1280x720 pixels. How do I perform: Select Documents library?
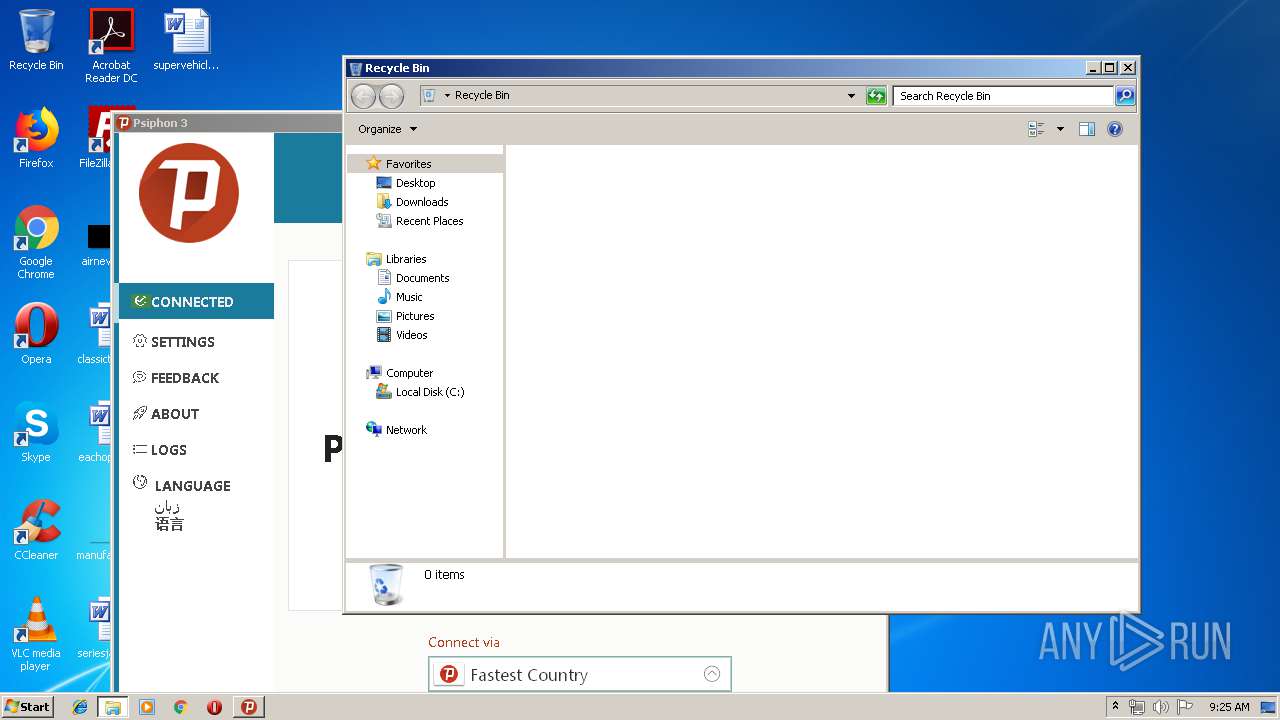422,278
